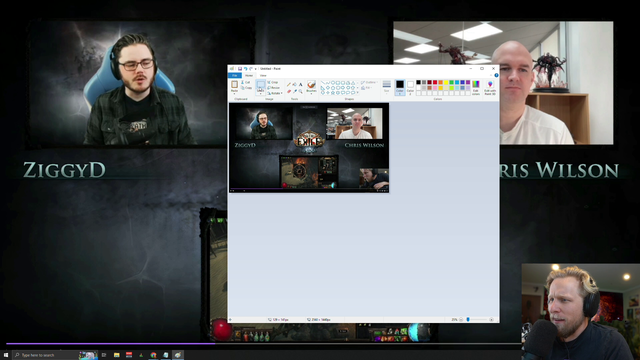Select the Eraser tool
640x360 pixels.
(x=289, y=91)
